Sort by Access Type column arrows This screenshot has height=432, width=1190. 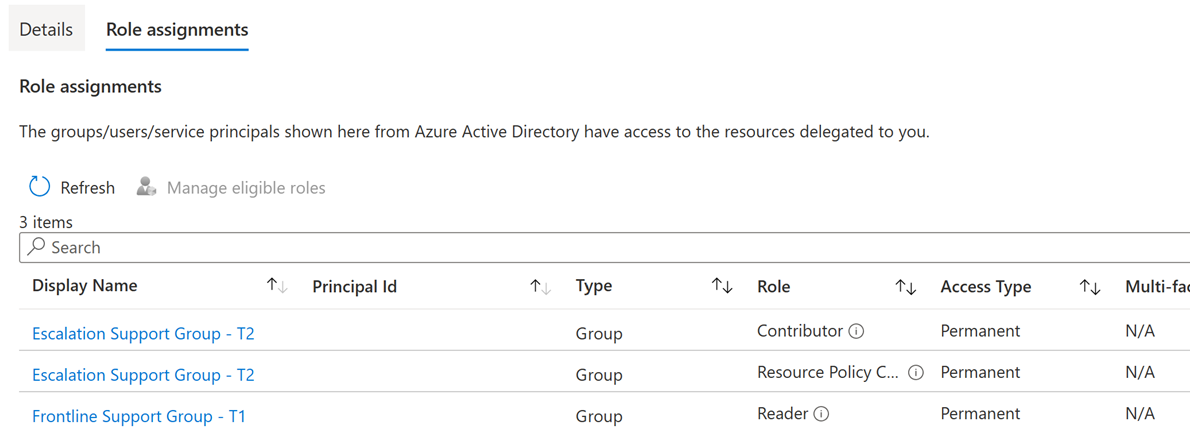[1089, 287]
